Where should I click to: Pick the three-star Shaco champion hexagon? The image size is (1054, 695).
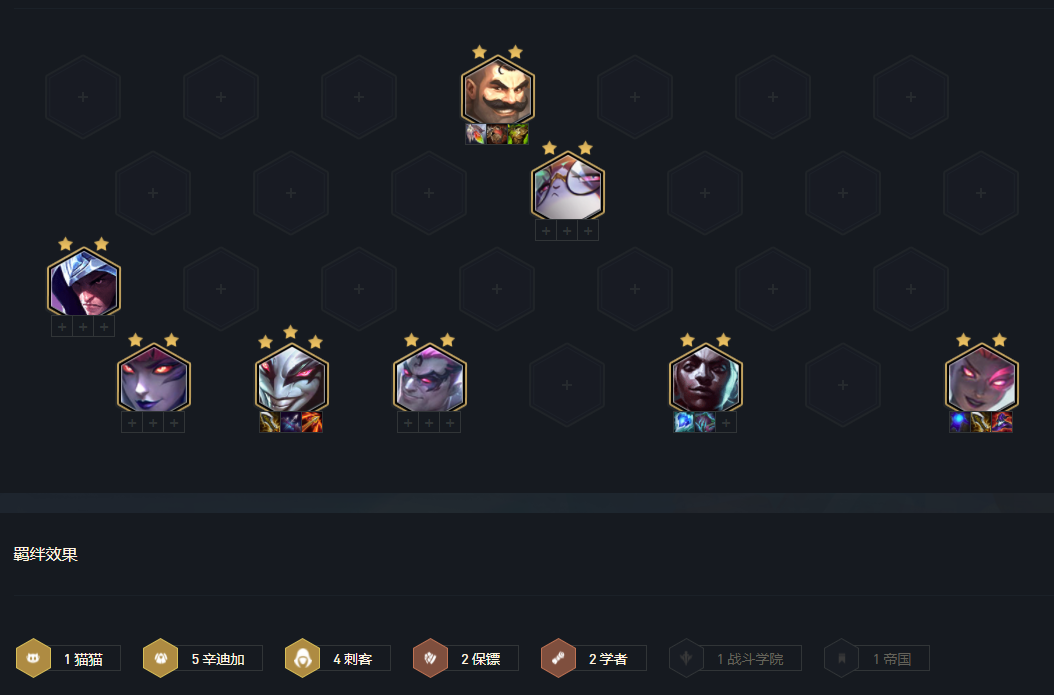coord(292,379)
